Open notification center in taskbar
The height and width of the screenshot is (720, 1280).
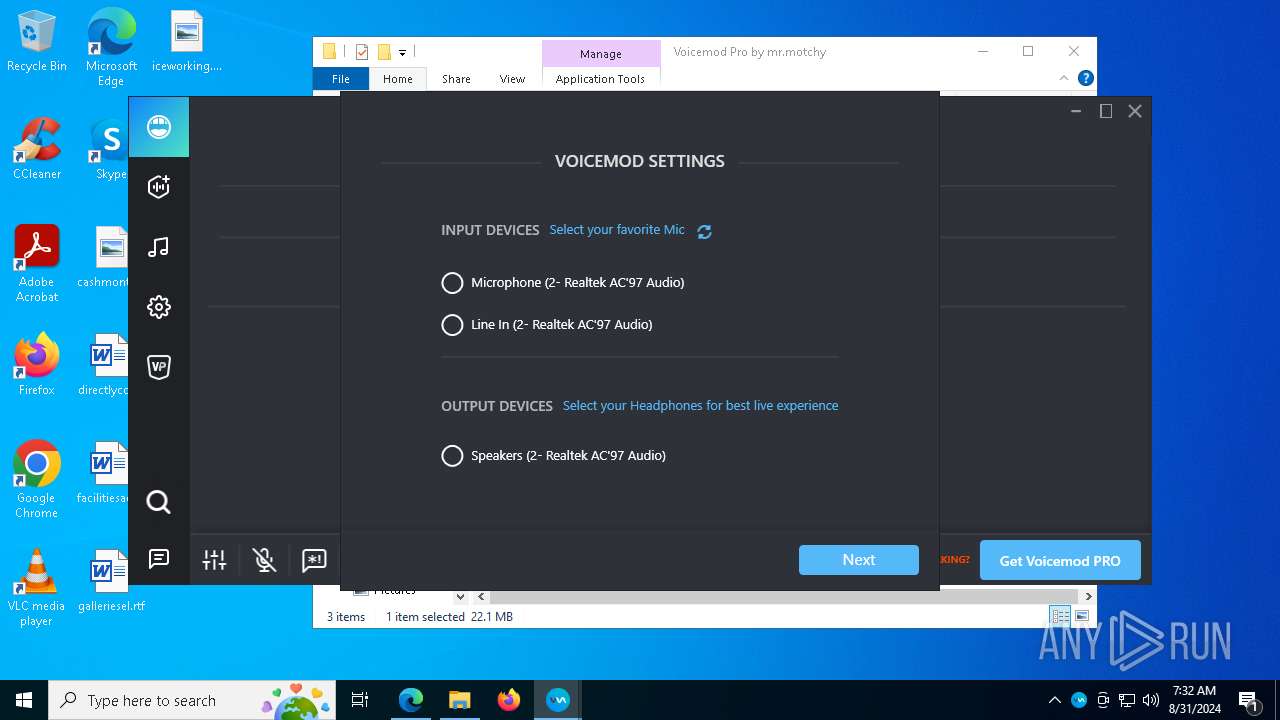click(1248, 700)
